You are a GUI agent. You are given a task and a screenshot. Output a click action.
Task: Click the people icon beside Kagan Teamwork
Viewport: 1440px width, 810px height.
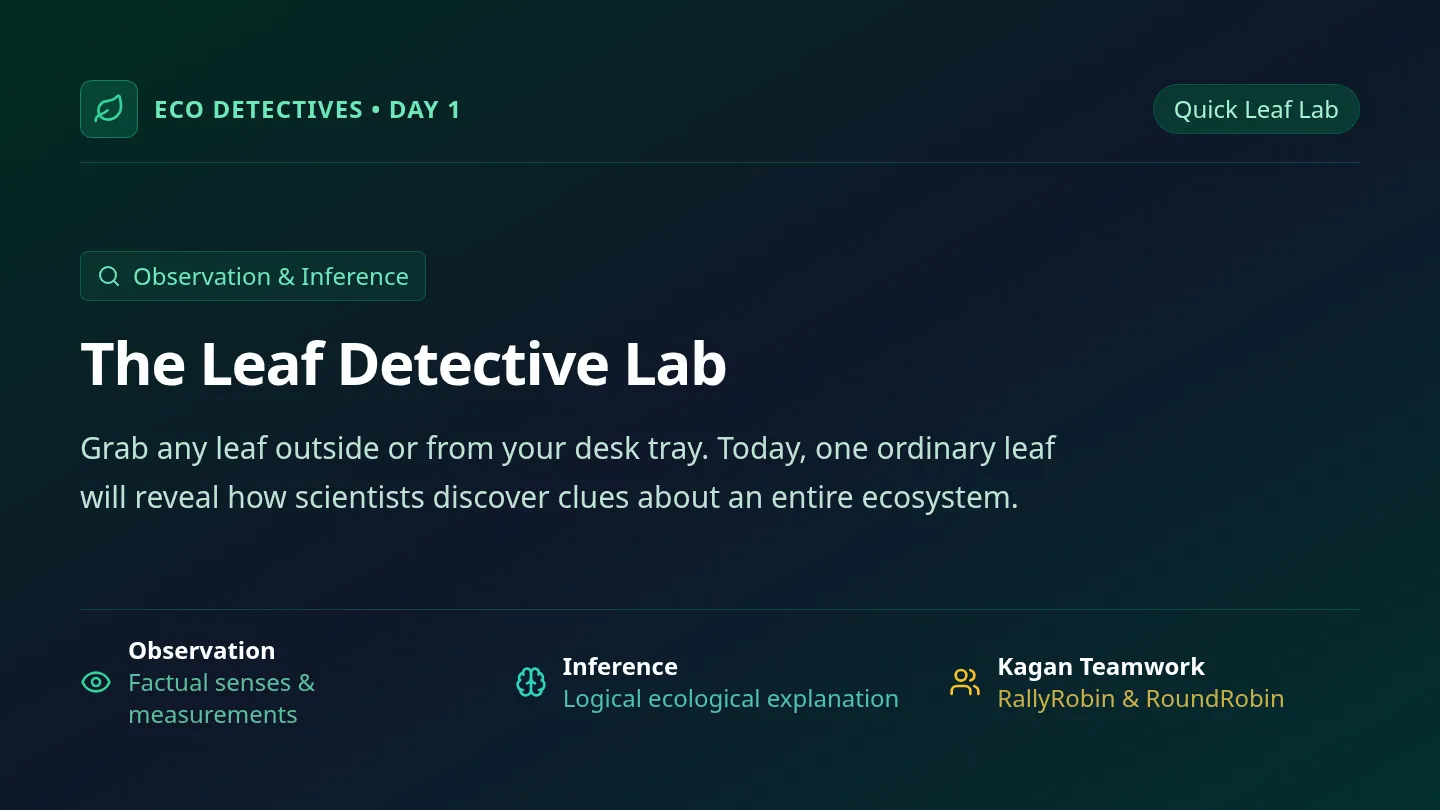tap(965, 682)
